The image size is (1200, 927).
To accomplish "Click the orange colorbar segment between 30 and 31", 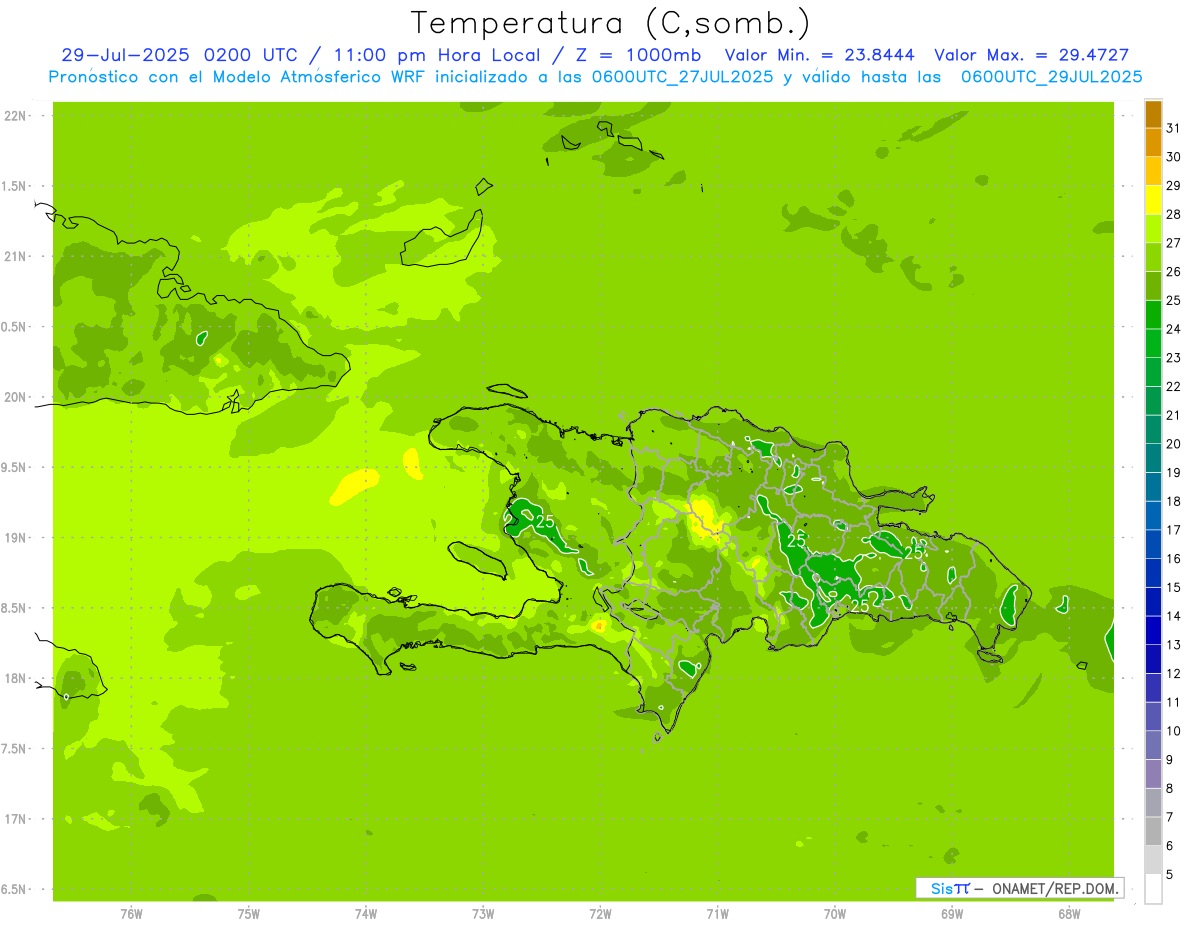I will click(1153, 143).
